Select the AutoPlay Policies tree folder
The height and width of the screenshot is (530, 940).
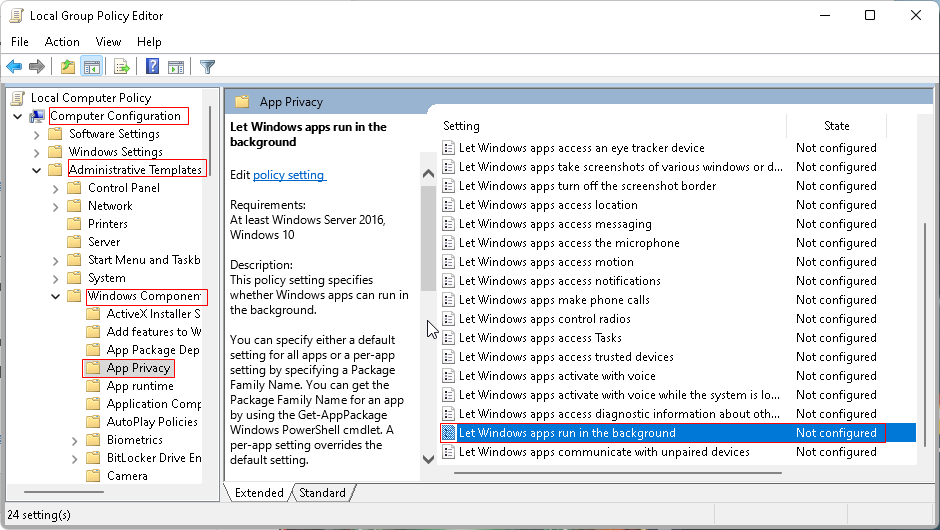(152, 421)
